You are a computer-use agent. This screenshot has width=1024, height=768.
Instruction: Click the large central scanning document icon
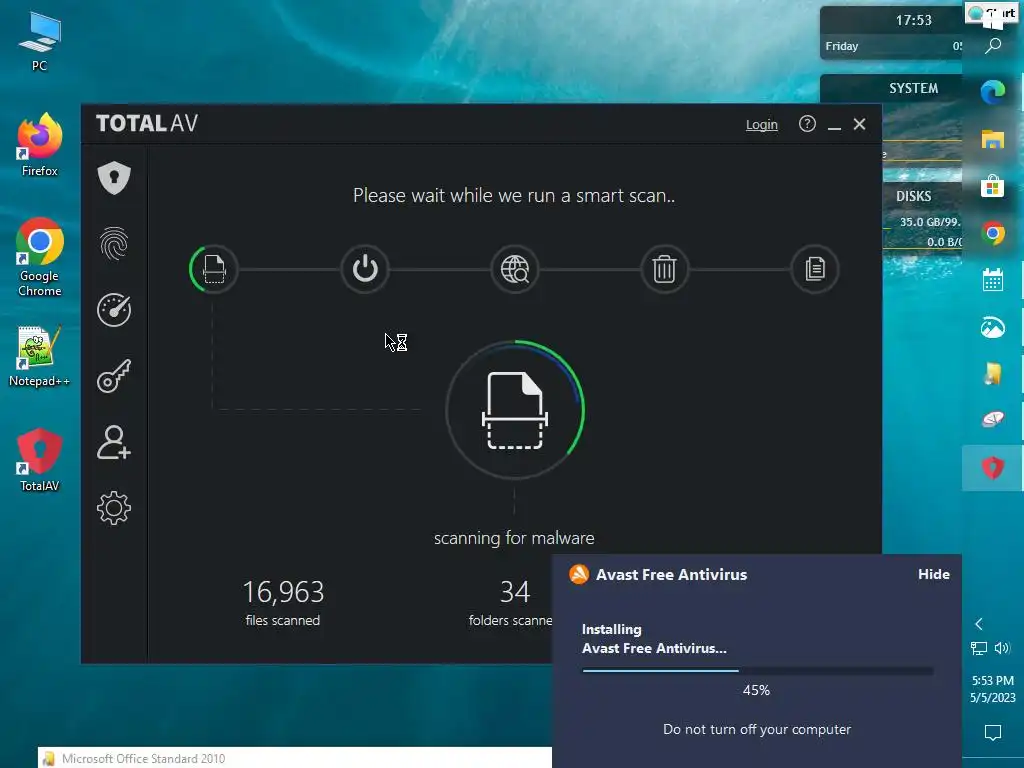tap(515, 411)
